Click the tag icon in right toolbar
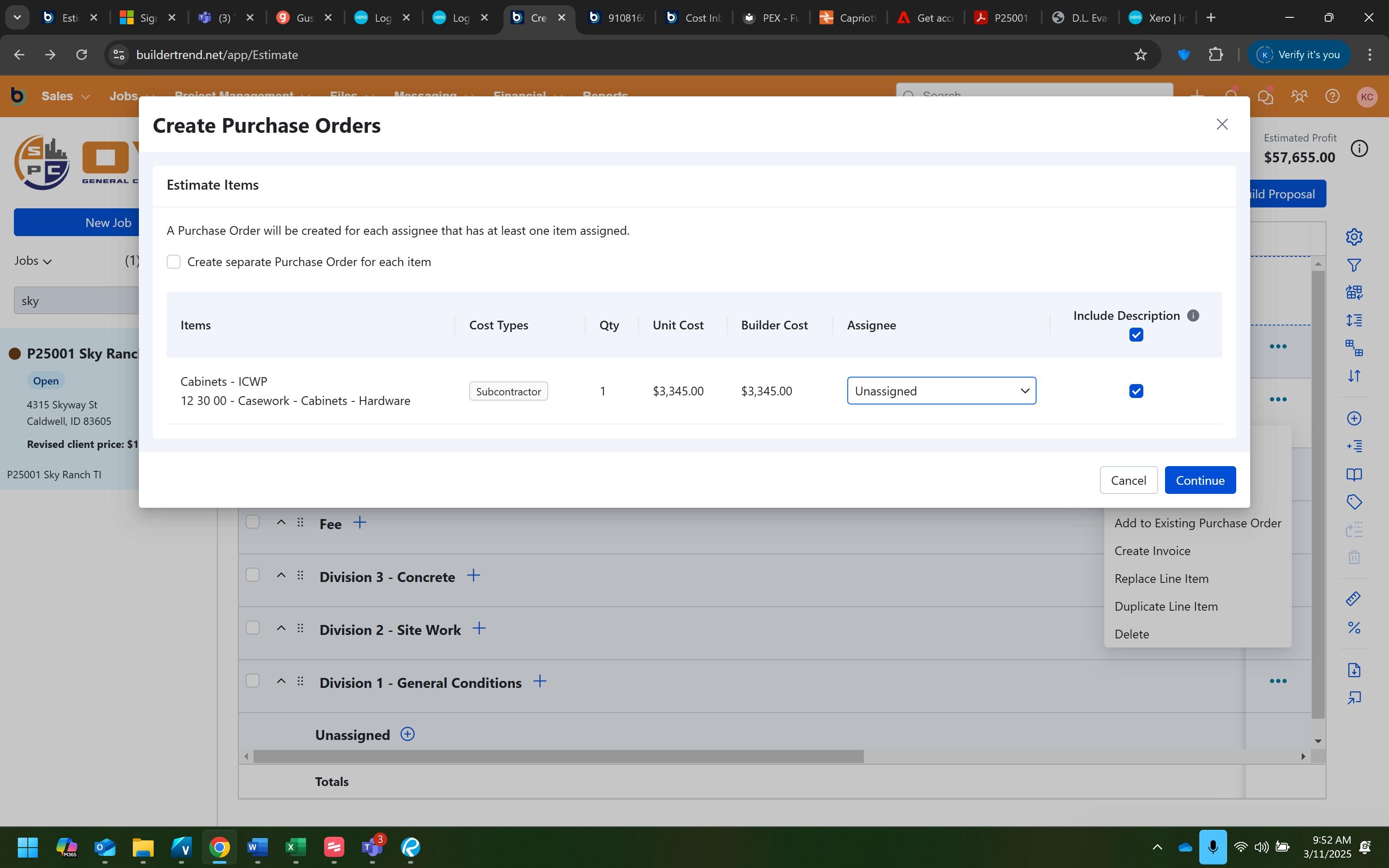This screenshot has height=868, width=1389. pos(1354,502)
